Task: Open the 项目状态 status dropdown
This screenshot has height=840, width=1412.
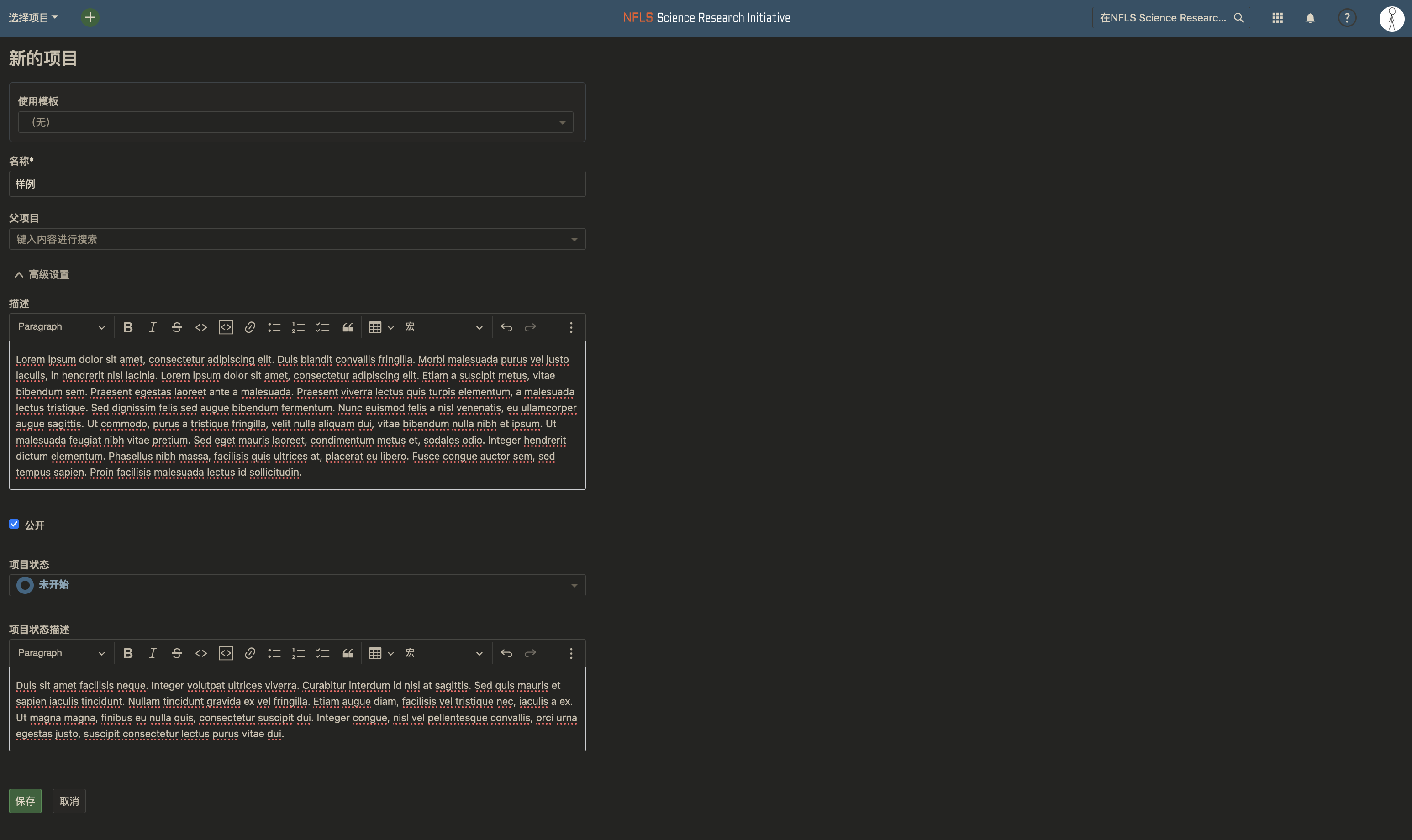Action: pos(297,585)
